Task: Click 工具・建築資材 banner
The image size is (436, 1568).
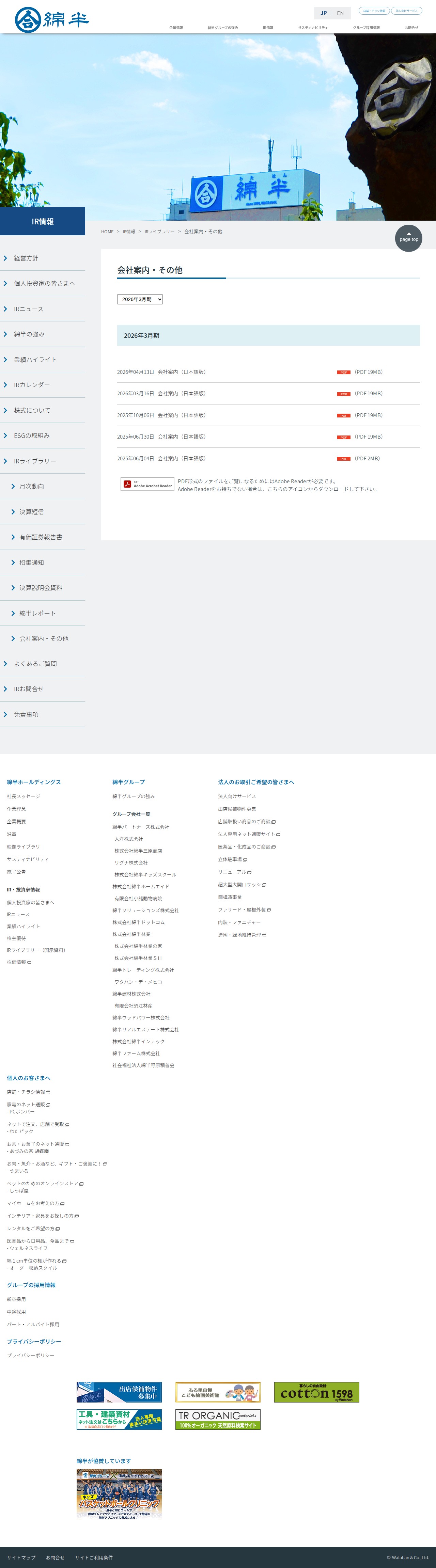Action: tap(119, 1420)
